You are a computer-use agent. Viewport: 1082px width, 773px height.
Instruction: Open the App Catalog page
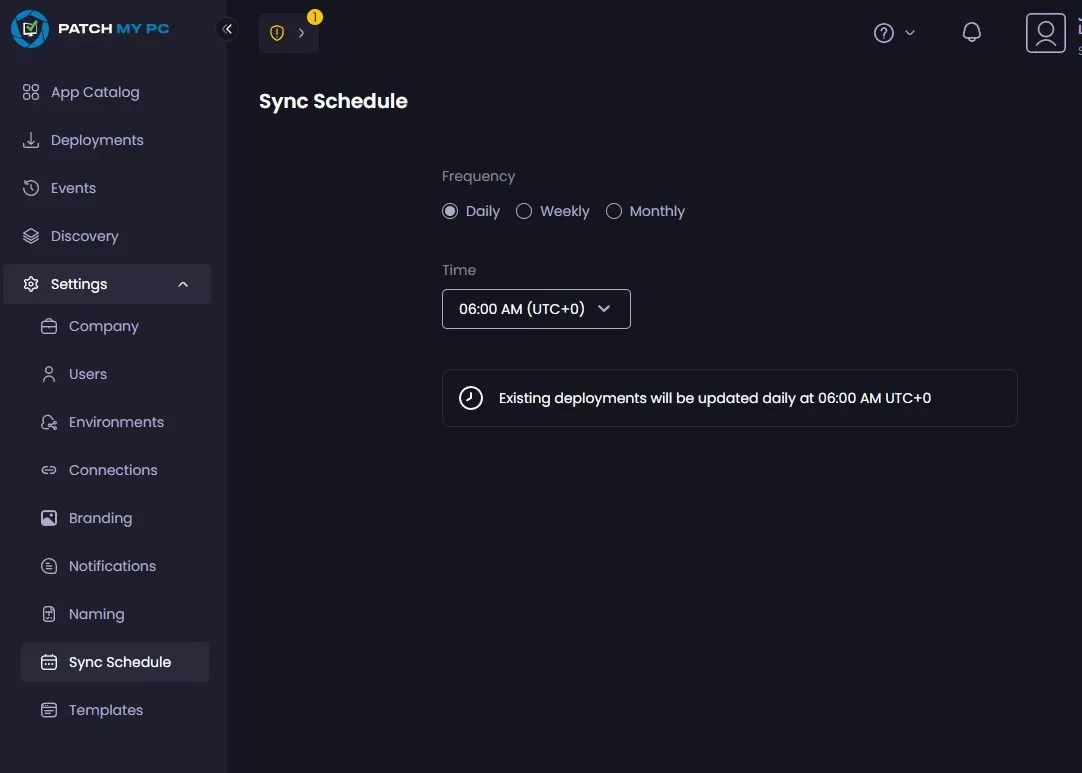click(x=94, y=92)
